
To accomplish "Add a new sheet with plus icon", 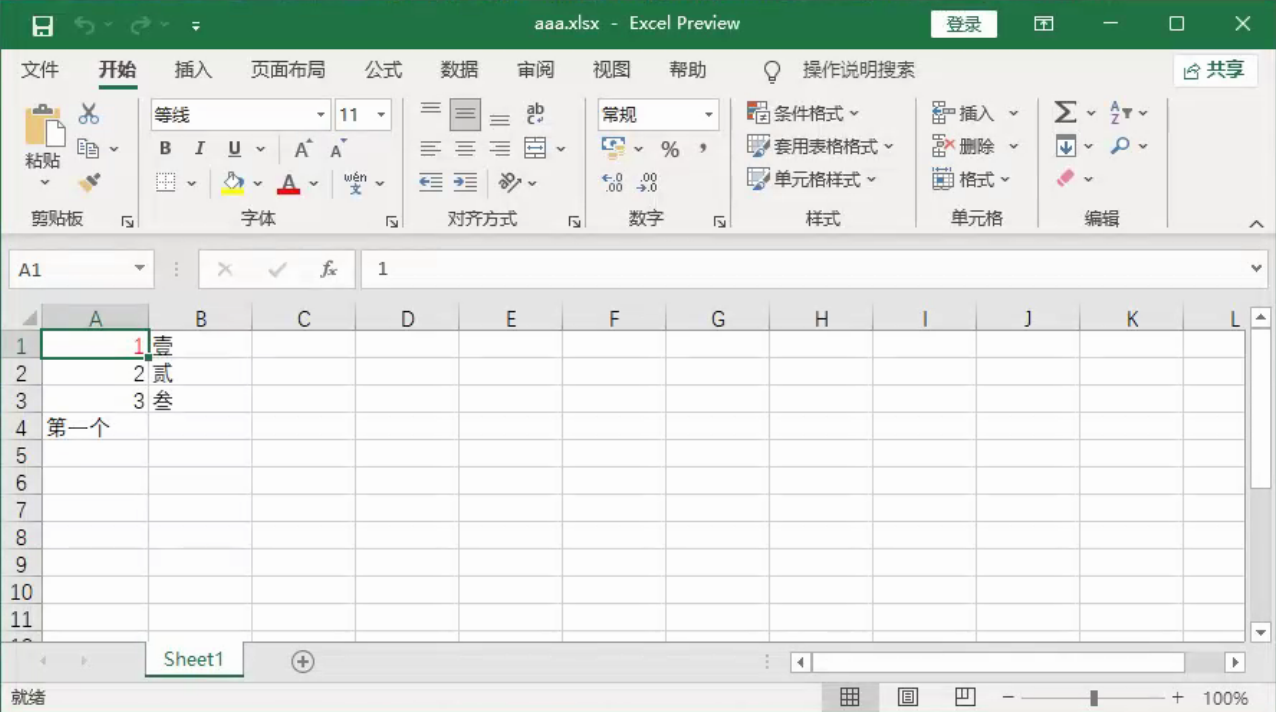I will pyautogui.click(x=303, y=661).
